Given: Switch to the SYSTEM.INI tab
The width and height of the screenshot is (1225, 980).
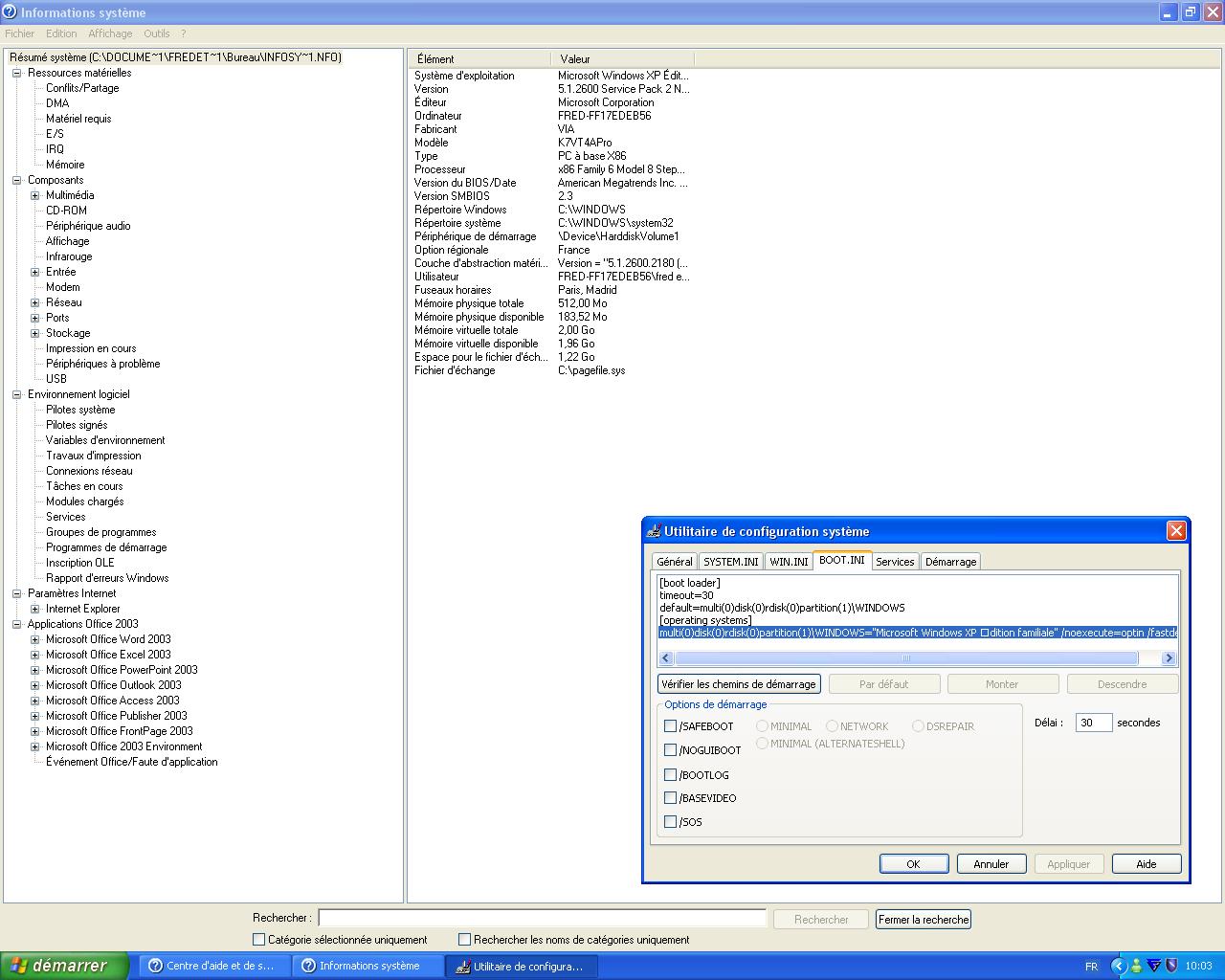Looking at the screenshot, I should tap(731, 562).
